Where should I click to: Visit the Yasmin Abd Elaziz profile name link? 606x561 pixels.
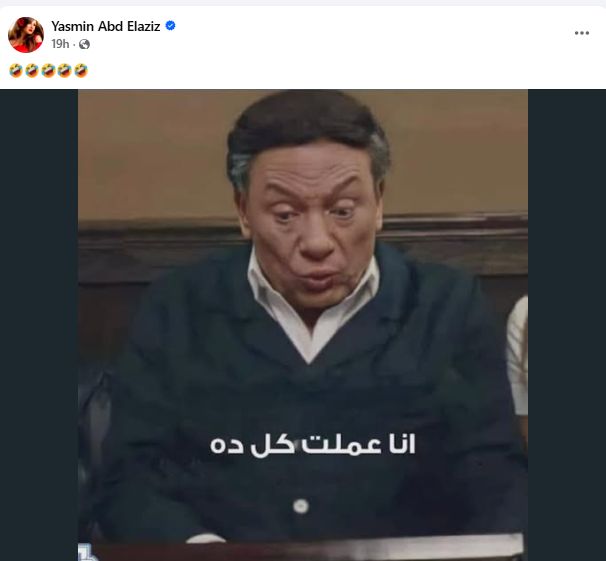[106, 26]
